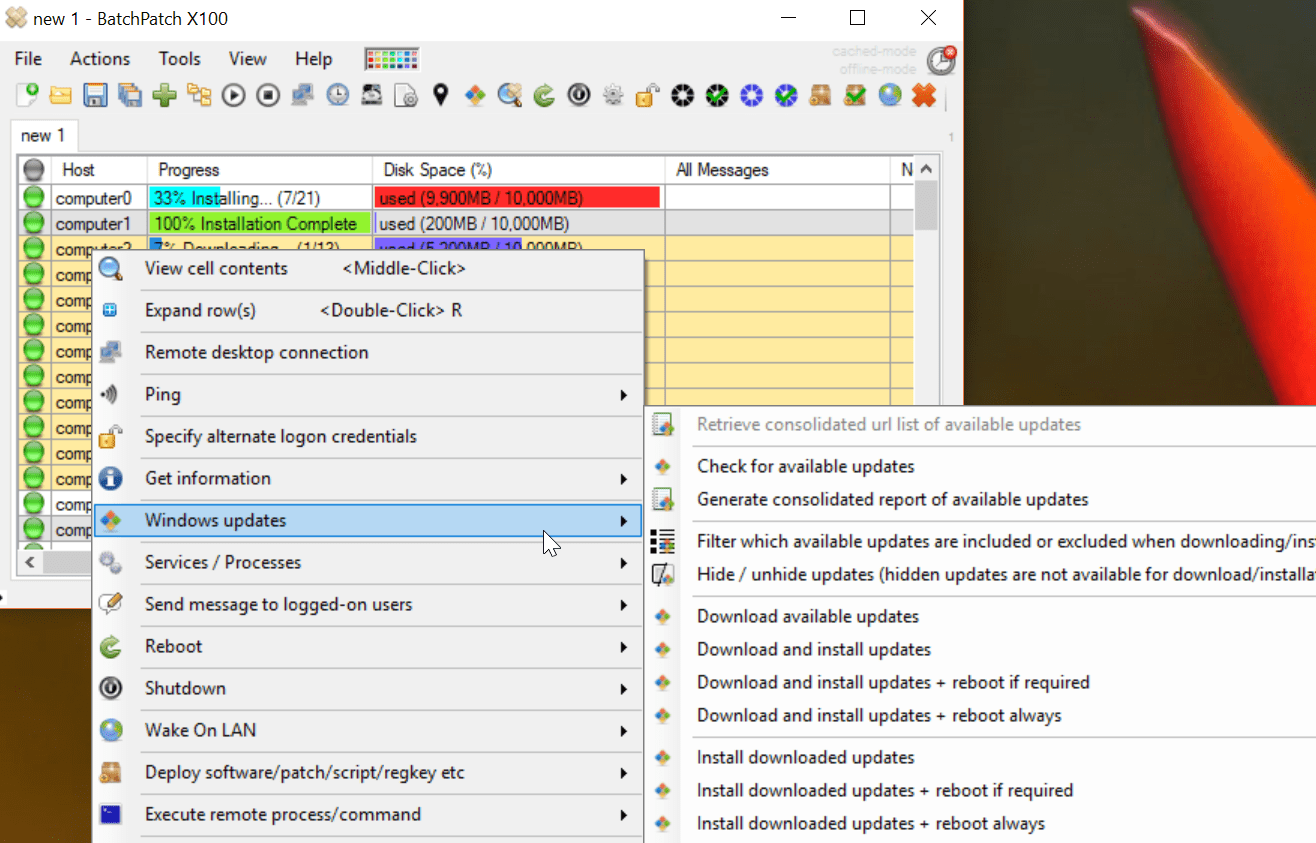This screenshot has width=1316, height=843.
Task: Sort by the All Messages column header
Action: [x=778, y=170]
